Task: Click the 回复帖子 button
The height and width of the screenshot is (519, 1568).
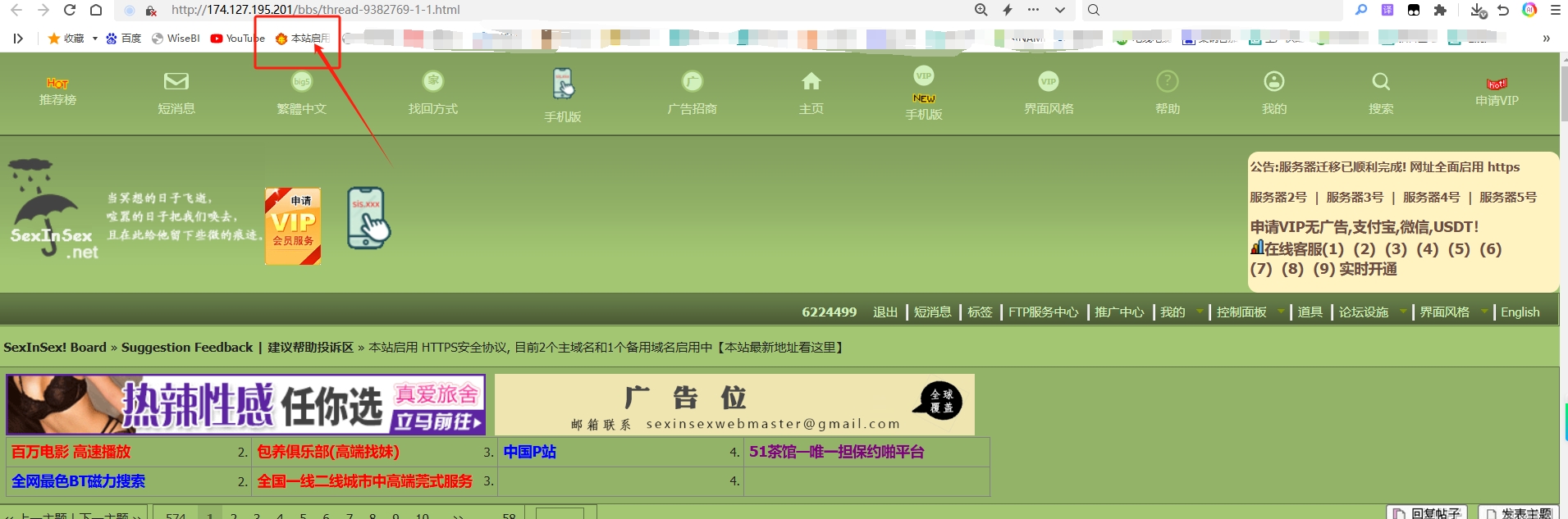Action: coord(1428,512)
